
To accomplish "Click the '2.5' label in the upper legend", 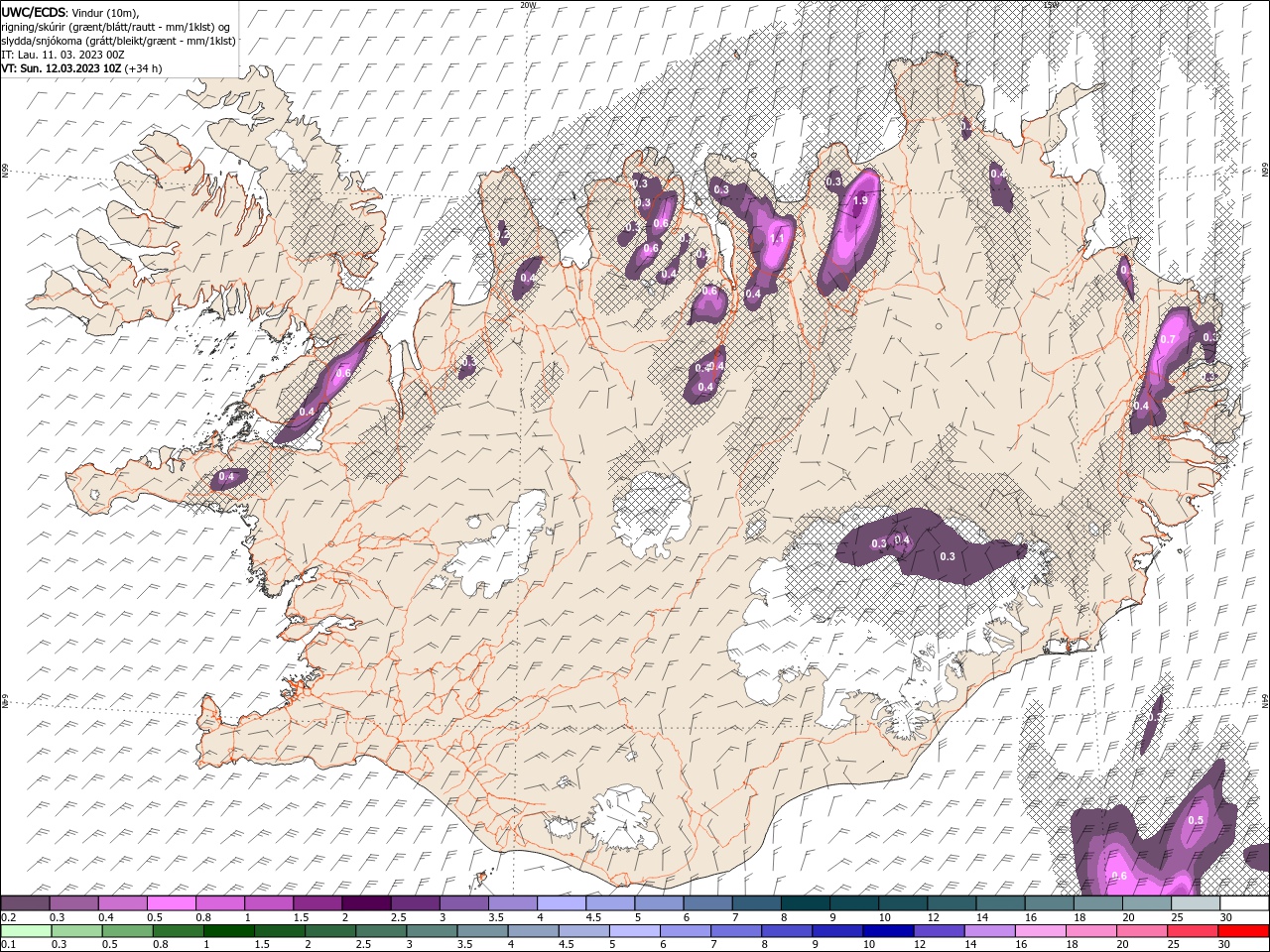I will point(398,917).
